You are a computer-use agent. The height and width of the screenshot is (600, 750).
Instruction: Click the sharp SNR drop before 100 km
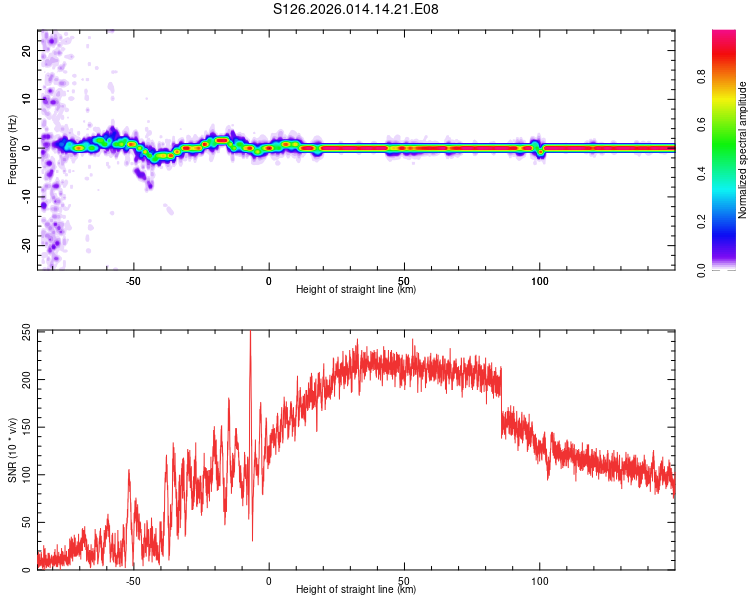coord(501,400)
